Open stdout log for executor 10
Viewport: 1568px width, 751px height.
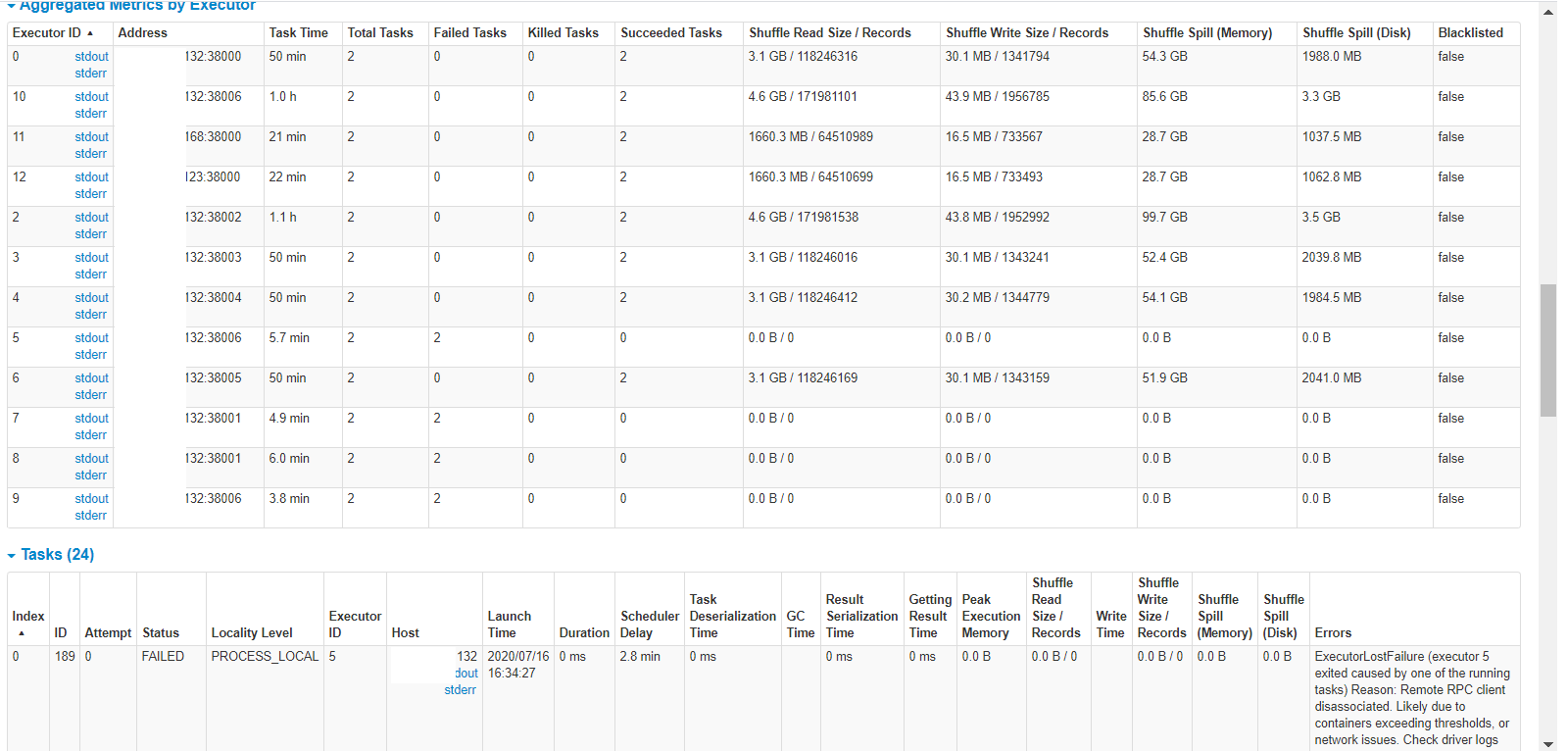click(92, 97)
